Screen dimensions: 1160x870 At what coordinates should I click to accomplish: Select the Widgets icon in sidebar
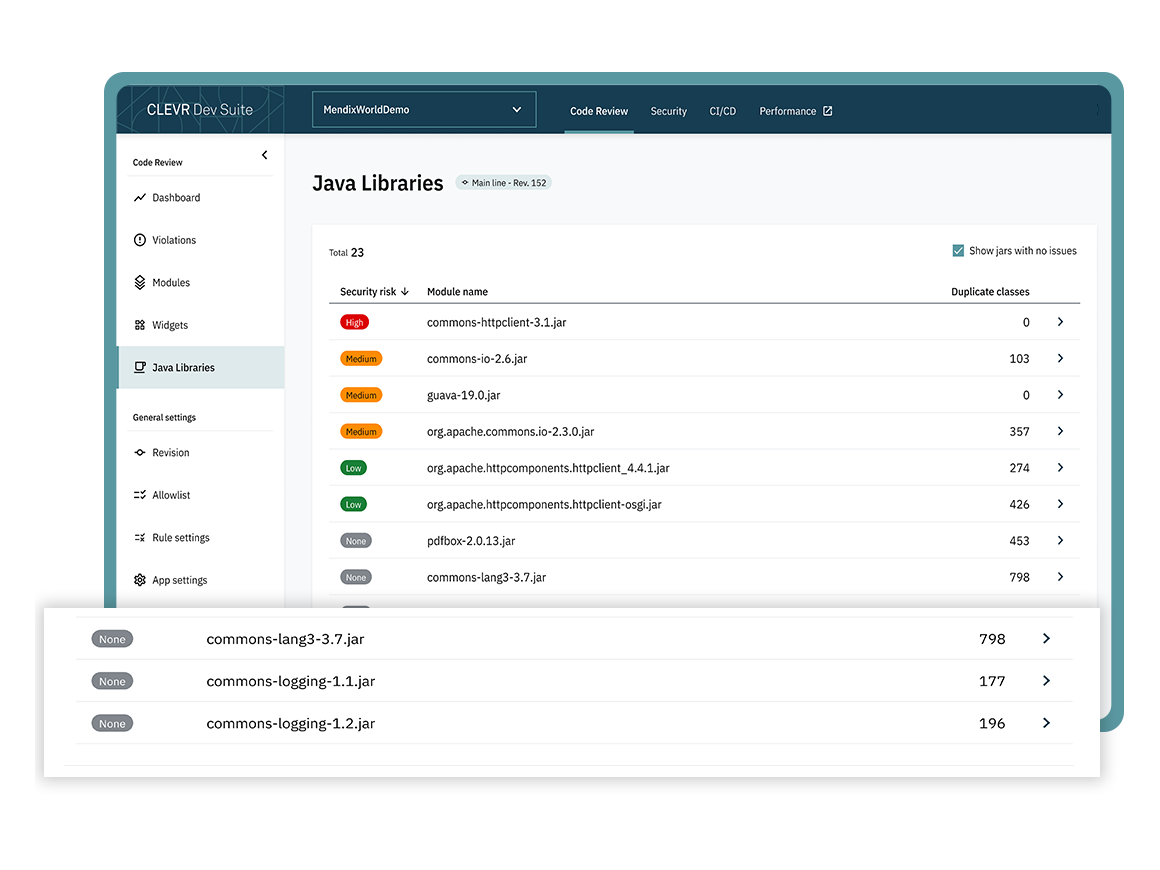[x=140, y=325]
